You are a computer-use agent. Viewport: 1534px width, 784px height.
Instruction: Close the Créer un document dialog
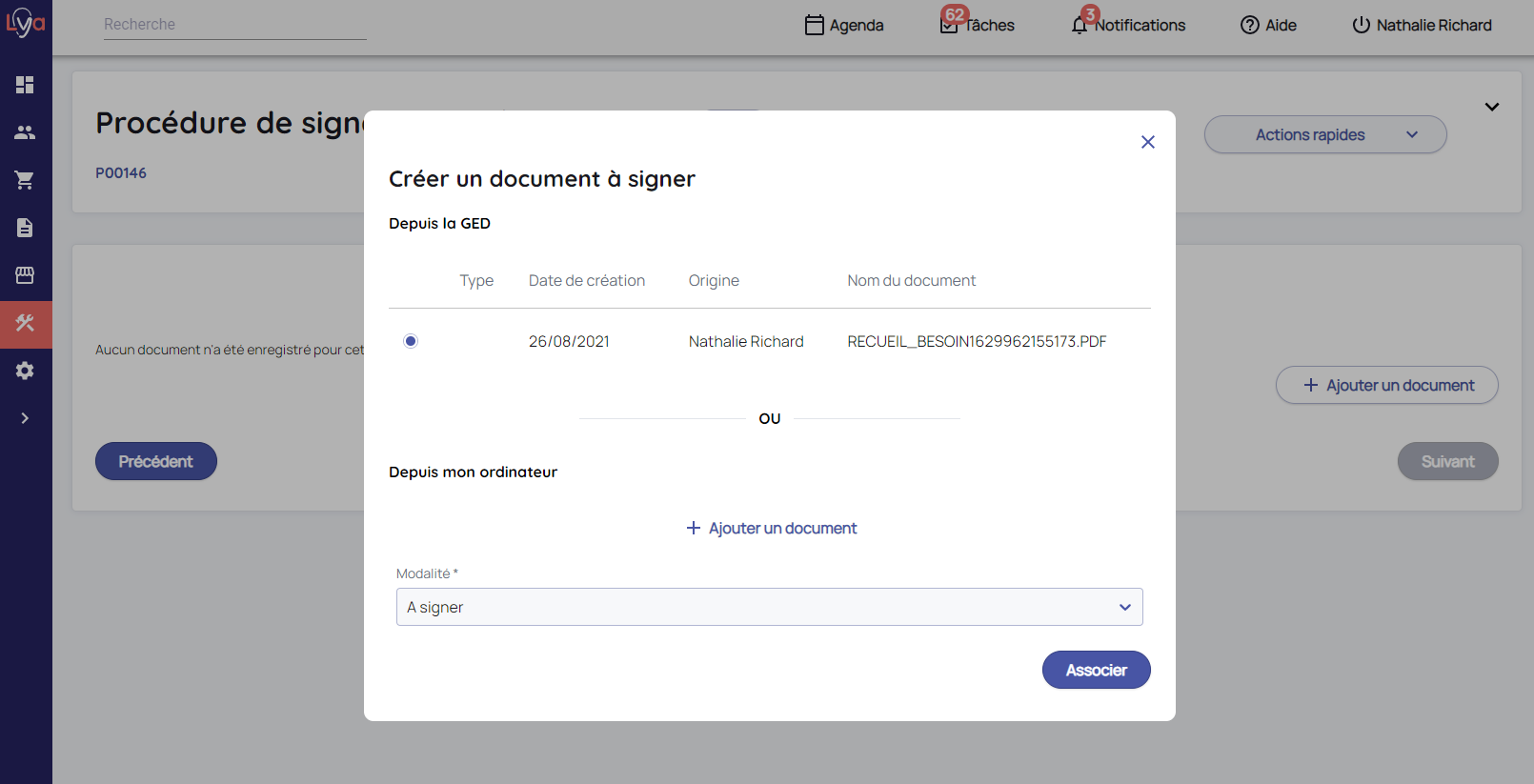coord(1147,142)
